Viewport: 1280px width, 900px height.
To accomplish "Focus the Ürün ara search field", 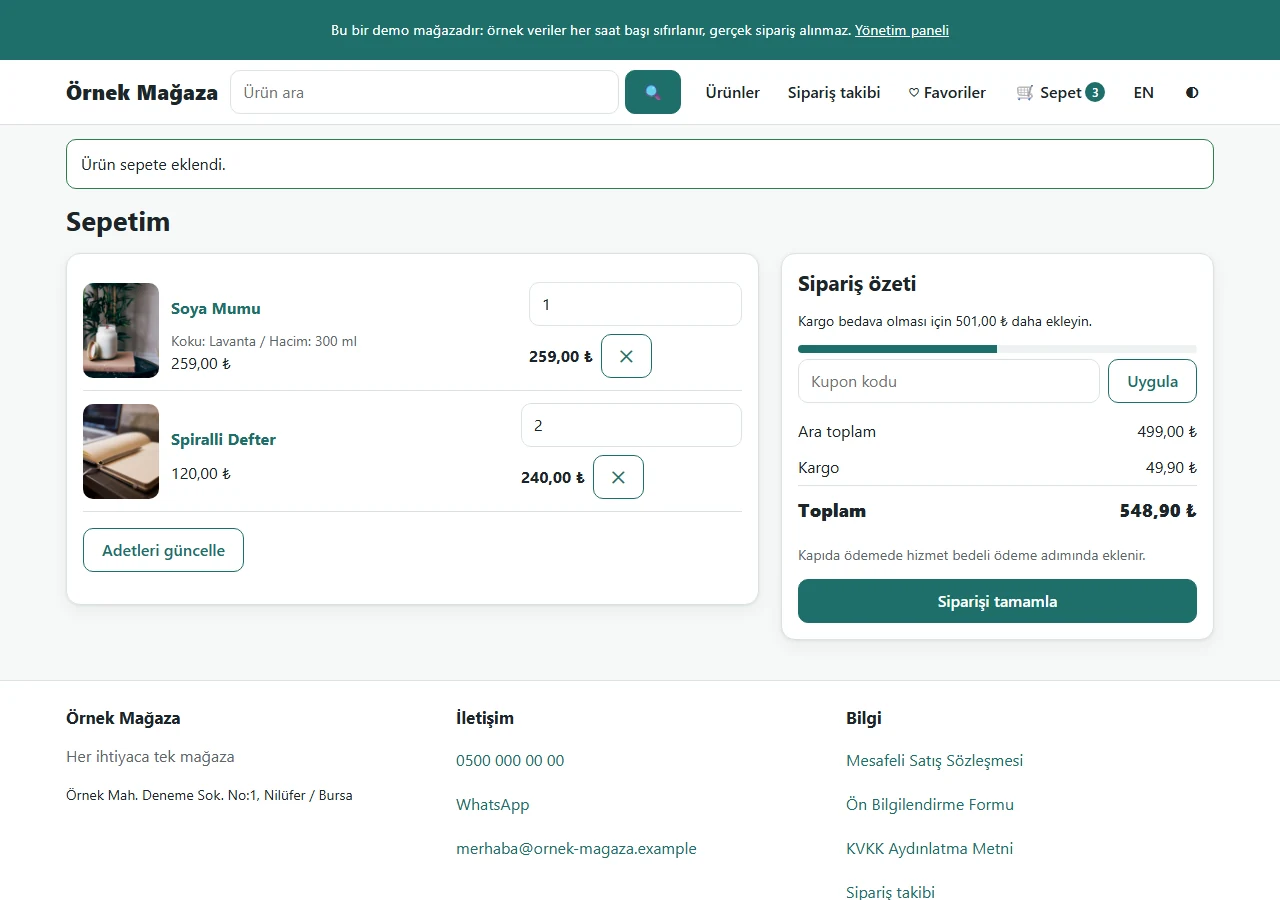I will (x=425, y=92).
